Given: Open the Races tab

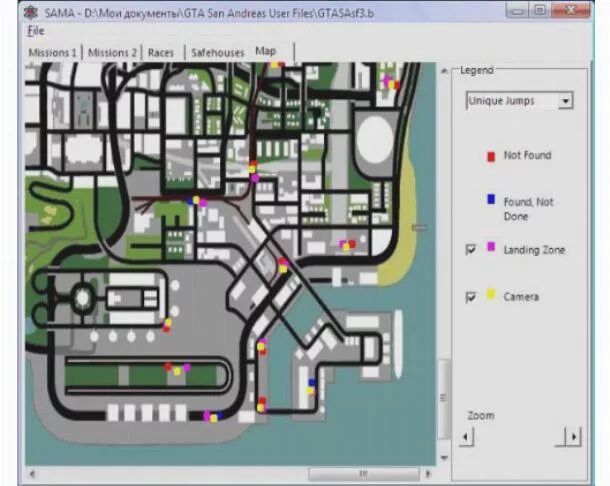Looking at the screenshot, I should [161, 53].
